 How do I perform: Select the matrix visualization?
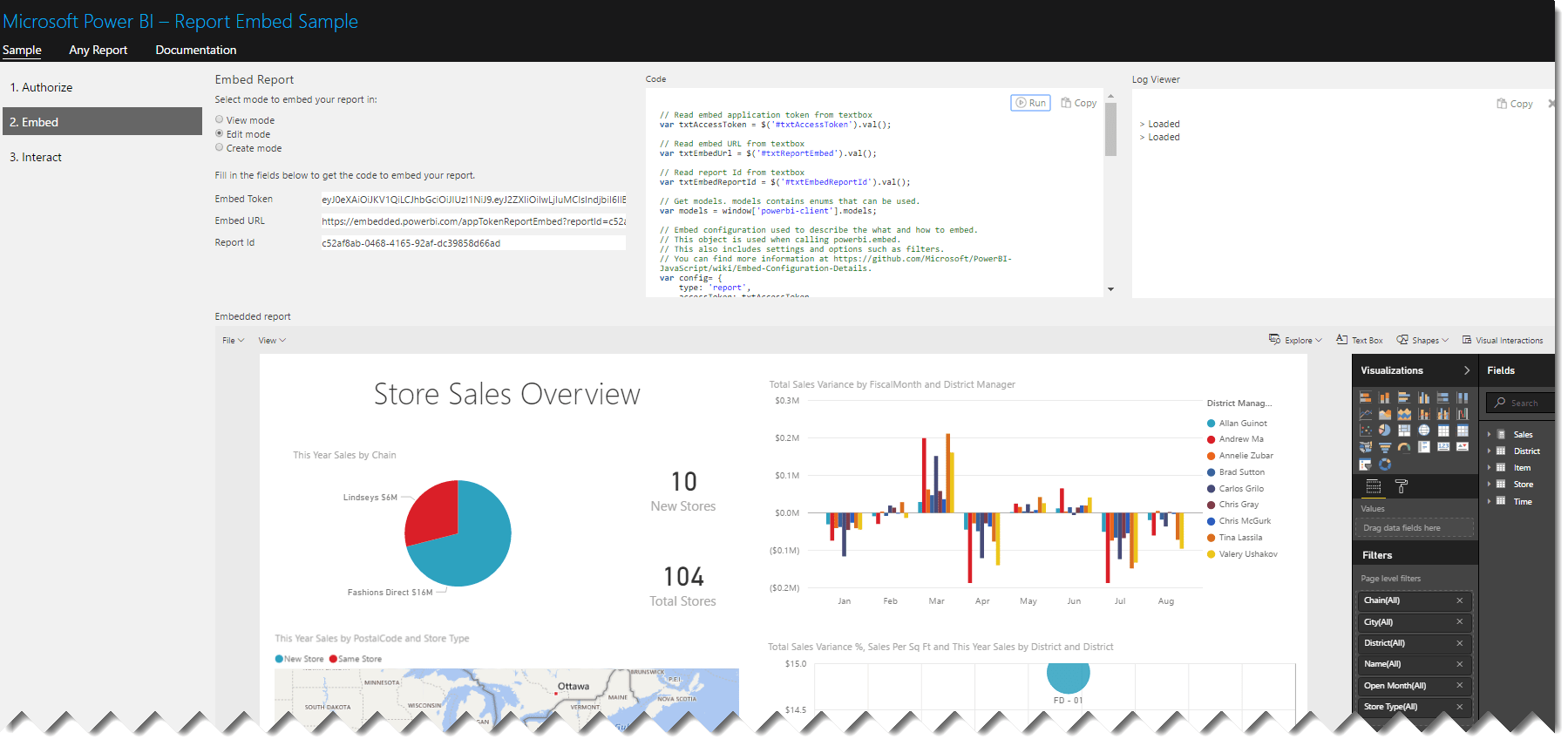point(1463,430)
